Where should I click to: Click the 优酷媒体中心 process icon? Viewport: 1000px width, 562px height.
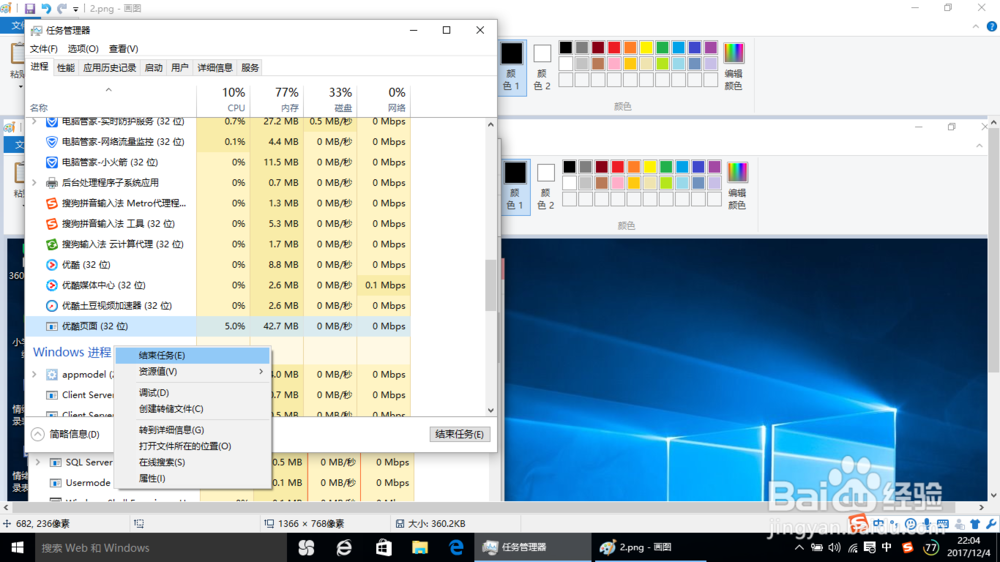[x=52, y=285]
